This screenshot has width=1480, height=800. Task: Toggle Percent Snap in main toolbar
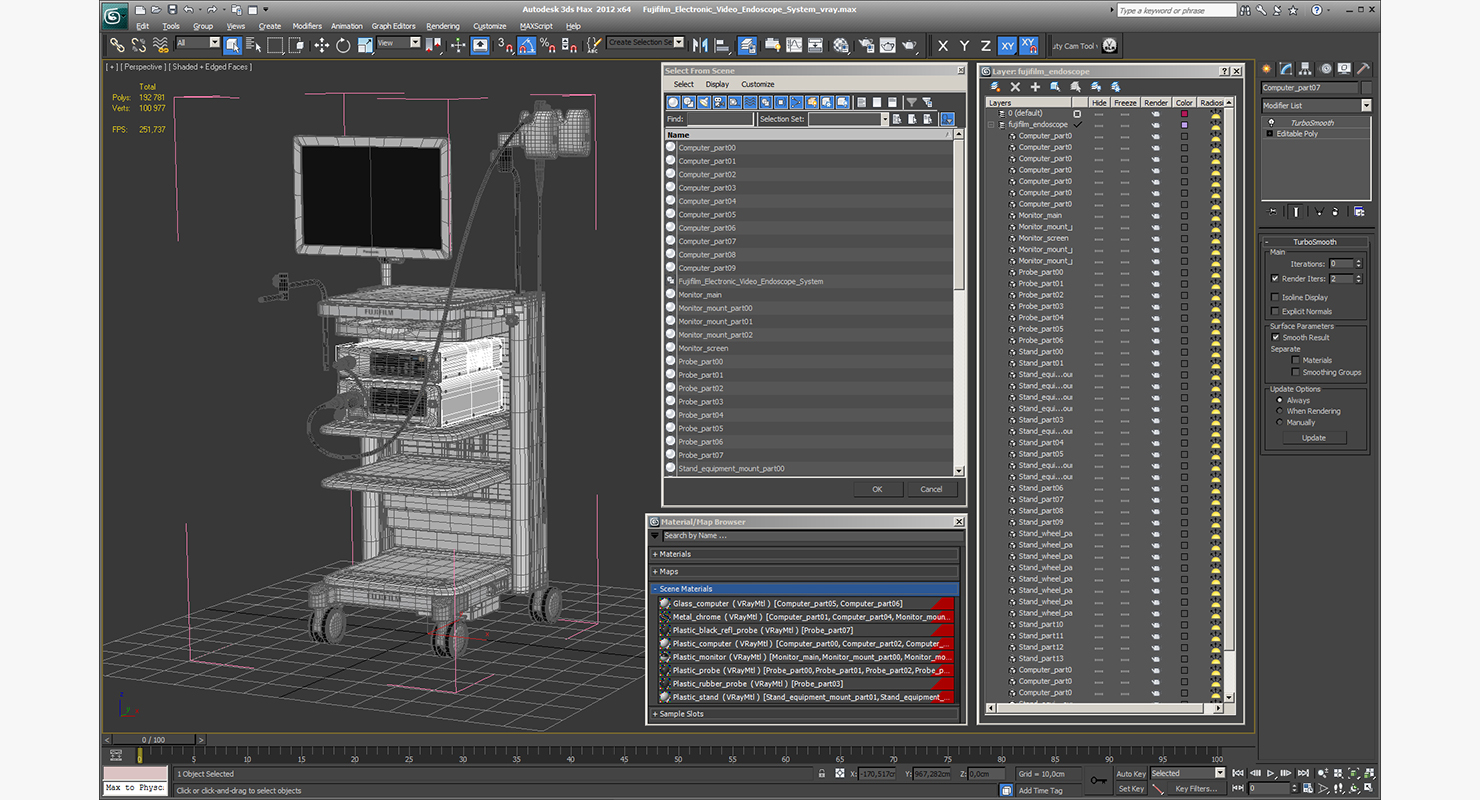548,45
